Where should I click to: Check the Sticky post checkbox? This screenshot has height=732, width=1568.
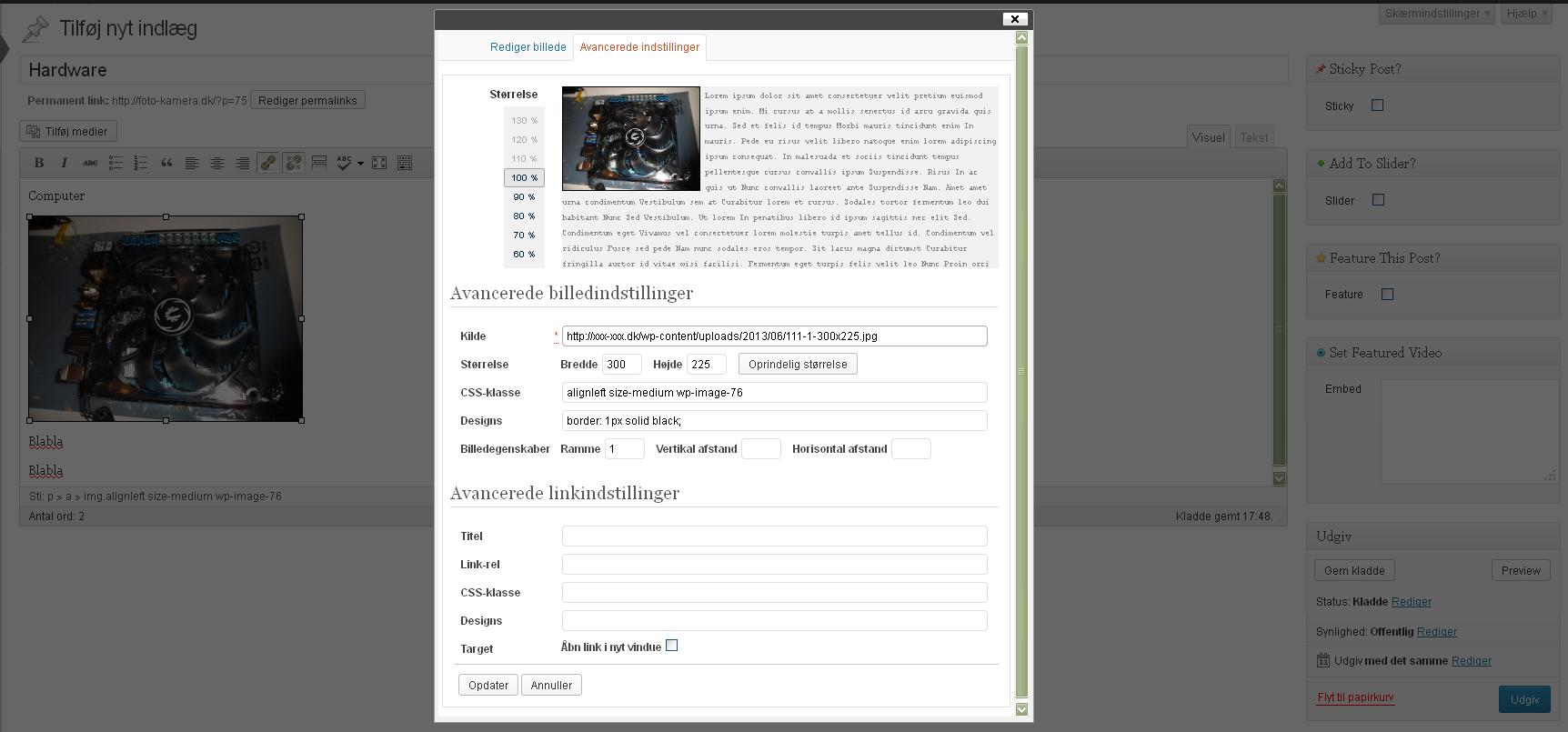tap(1377, 105)
